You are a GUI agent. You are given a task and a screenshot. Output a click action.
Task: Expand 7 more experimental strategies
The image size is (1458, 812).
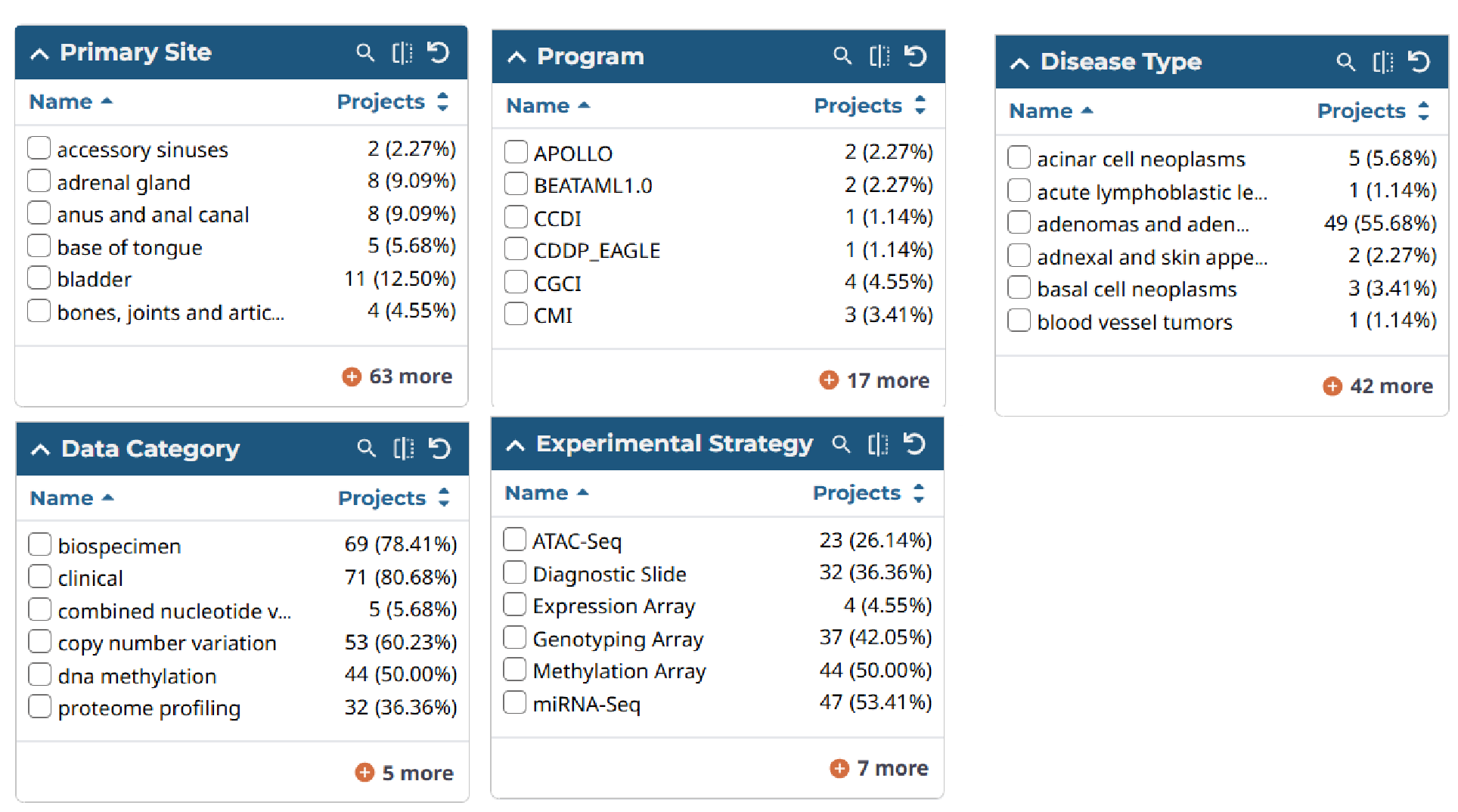click(879, 768)
